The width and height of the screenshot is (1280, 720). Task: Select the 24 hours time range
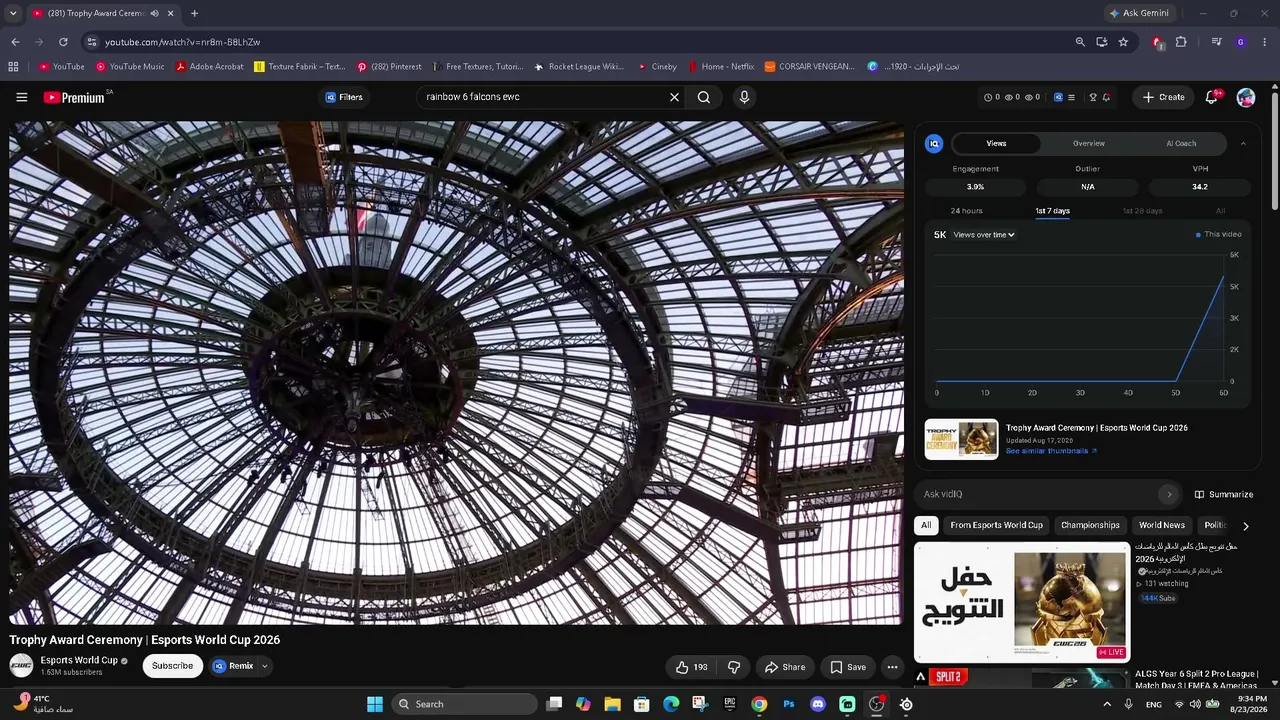click(966, 211)
